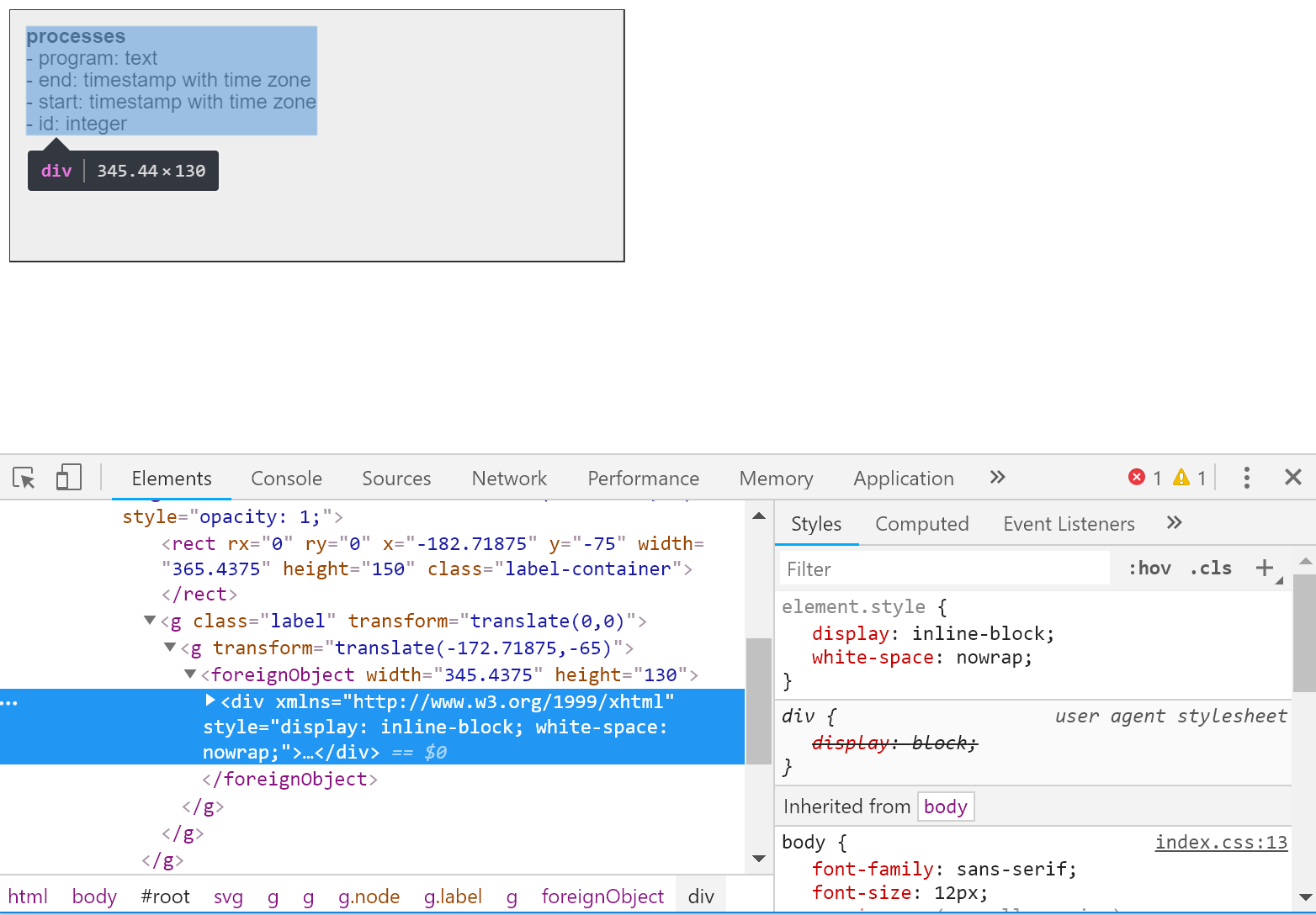This screenshot has height=915, width=1316.
Task: Close the DevTools panel
Action: pyautogui.click(x=1293, y=477)
